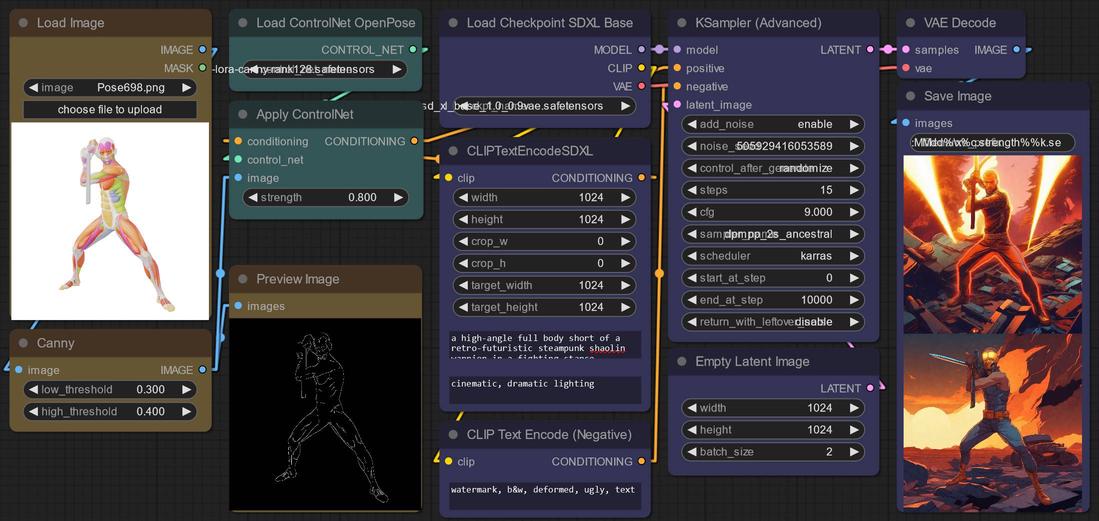Image resolution: width=1099 pixels, height=521 pixels.
Task: Increase Canny high_threshold with right arrow
Action: coord(186,412)
